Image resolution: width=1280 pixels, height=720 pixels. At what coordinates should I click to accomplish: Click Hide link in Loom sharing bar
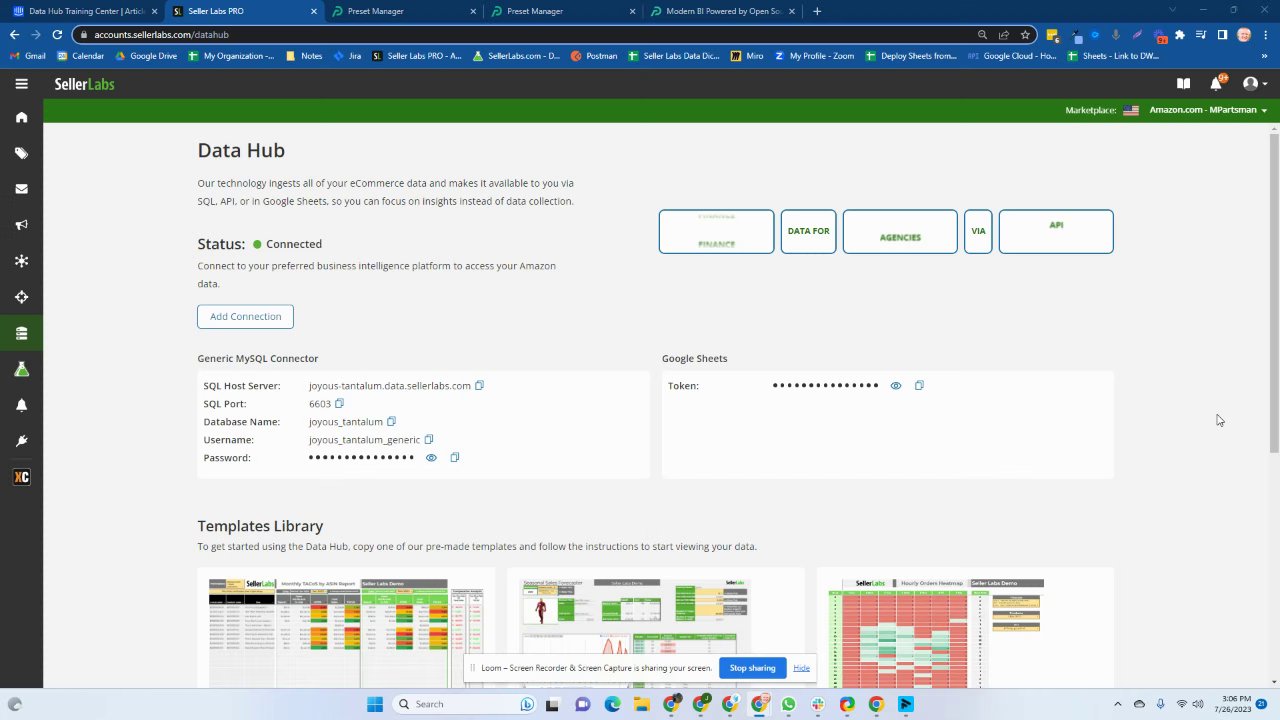(801, 668)
